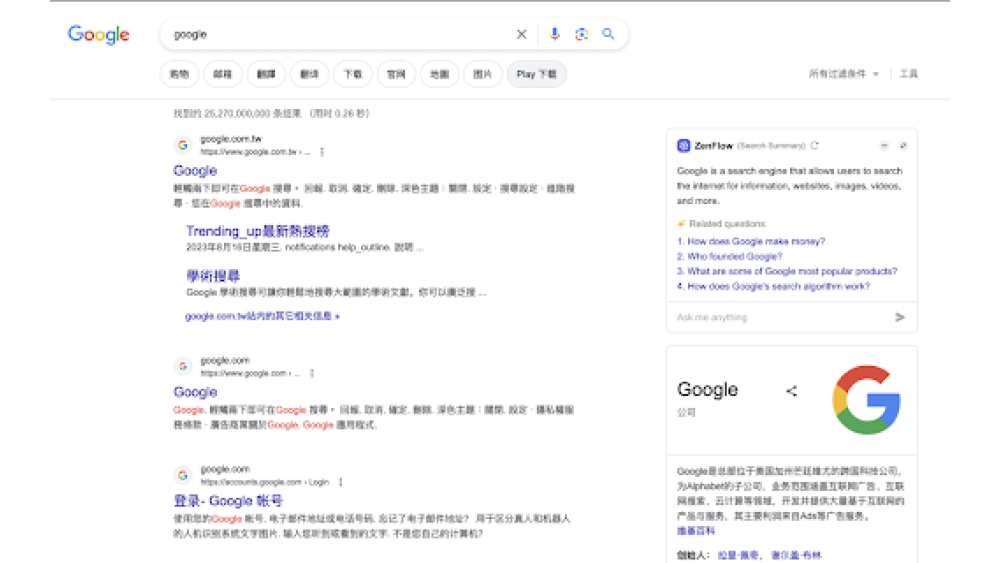Select the 图片 suggestion chip
Image resolution: width=1000 pixels, height=563 pixels.
point(483,74)
